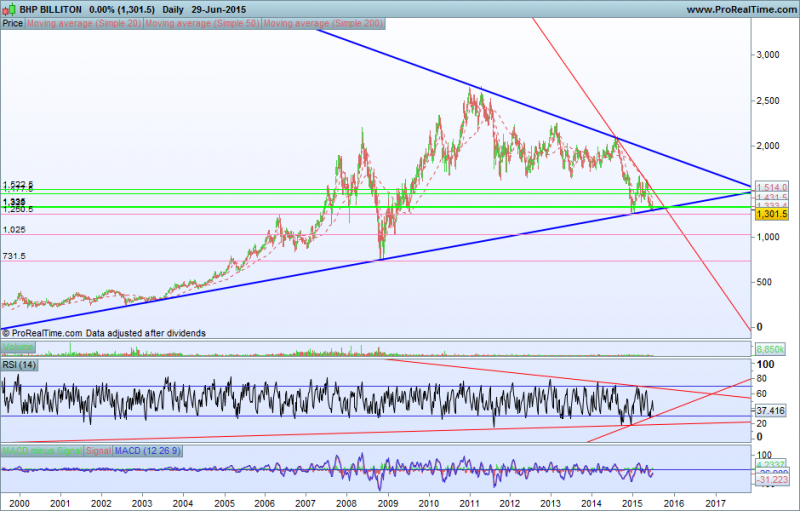
Task: Open Moving average (Simple 20) settings
Action: click(84, 21)
